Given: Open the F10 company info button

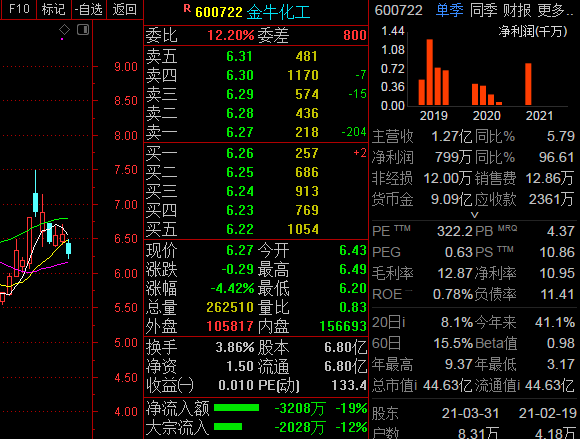Looking at the screenshot, I should pos(18,9).
